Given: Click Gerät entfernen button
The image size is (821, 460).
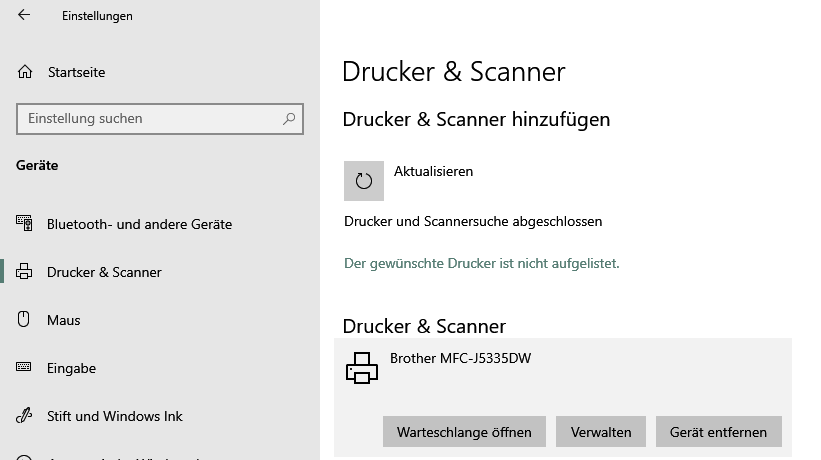Looking at the screenshot, I should tap(718, 432).
